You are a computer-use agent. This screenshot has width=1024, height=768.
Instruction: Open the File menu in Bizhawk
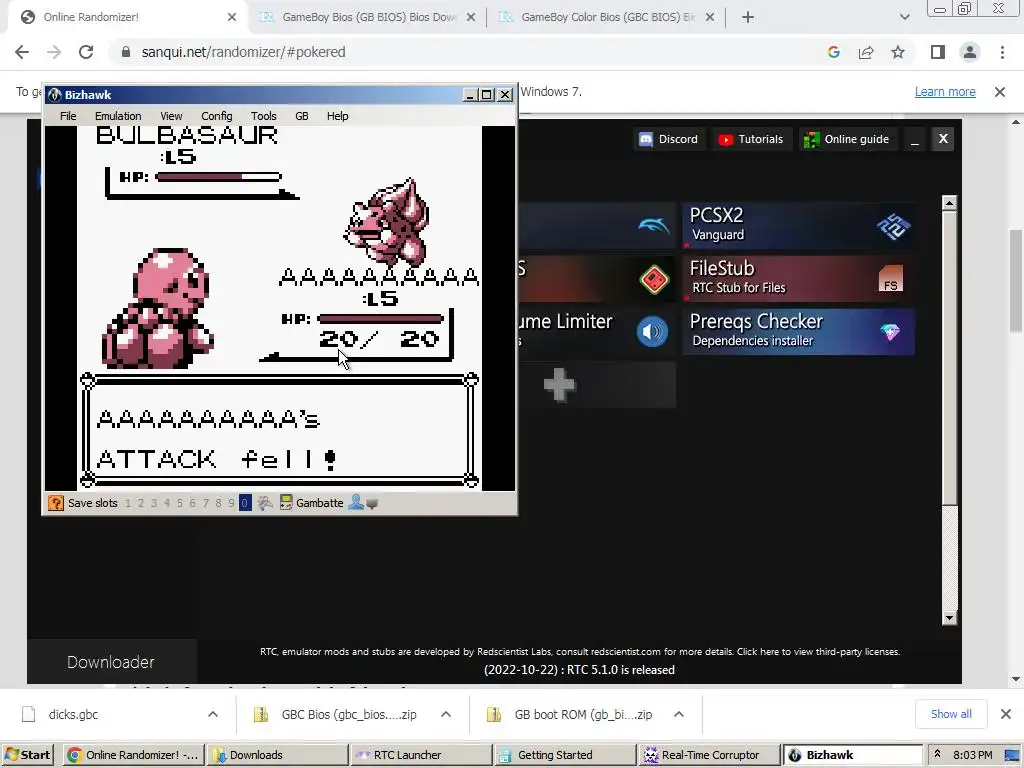click(68, 116)
